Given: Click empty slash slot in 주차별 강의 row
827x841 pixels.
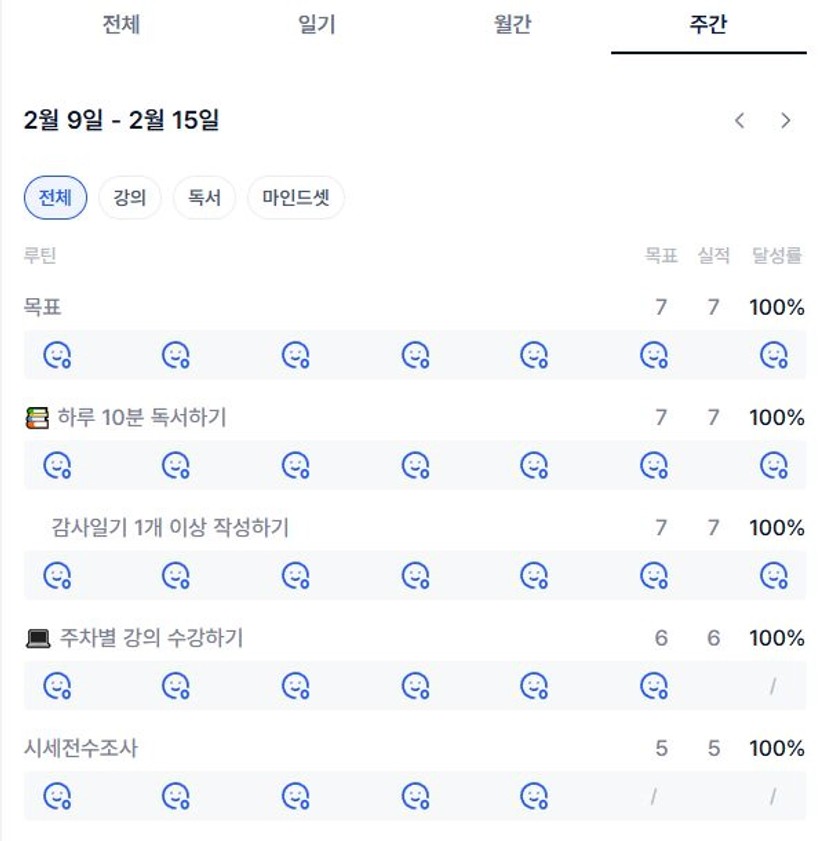Looking at the screenshot, I should [773, 686].
